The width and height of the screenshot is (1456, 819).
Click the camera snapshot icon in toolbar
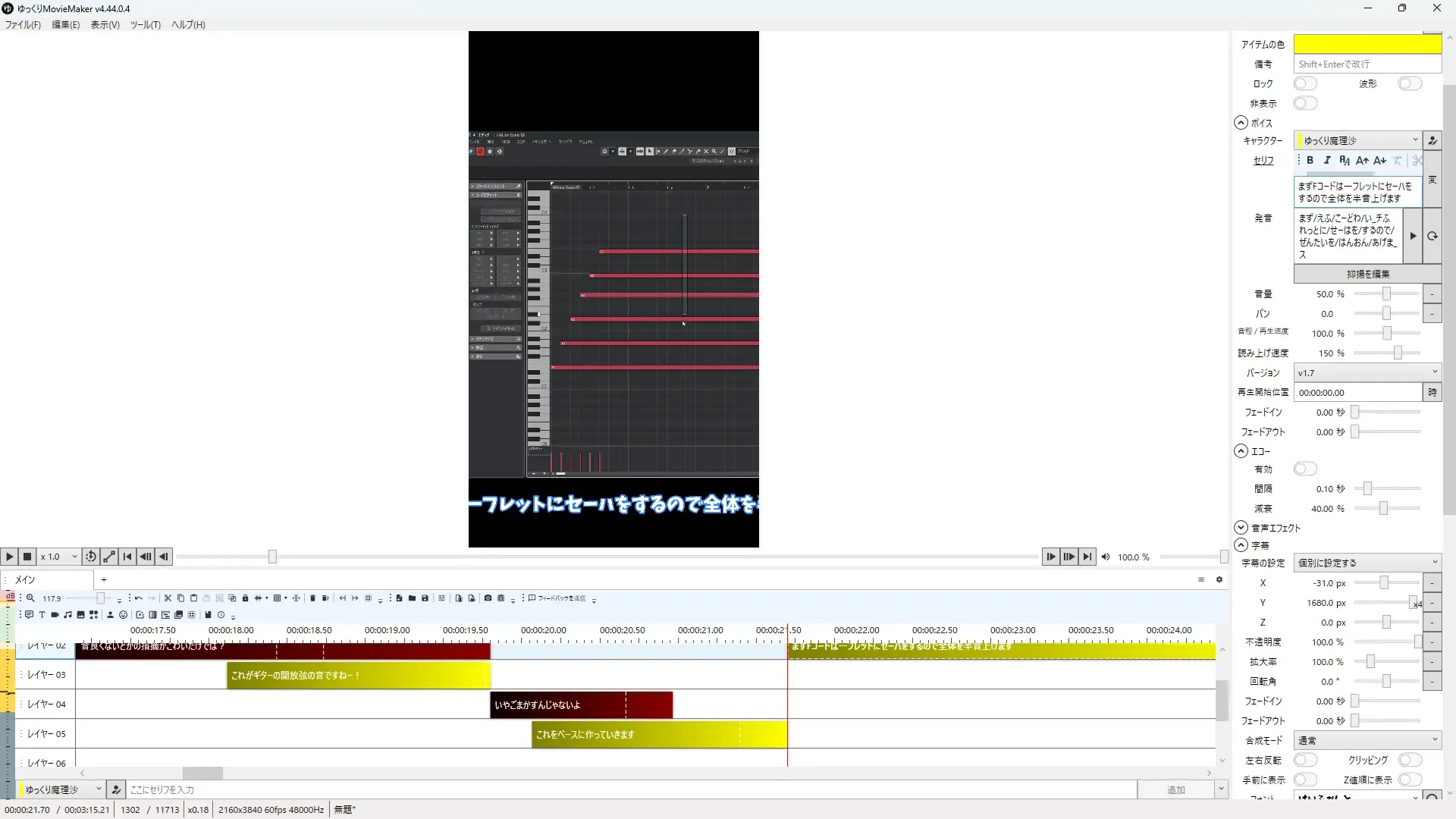[x=488, y=598]
